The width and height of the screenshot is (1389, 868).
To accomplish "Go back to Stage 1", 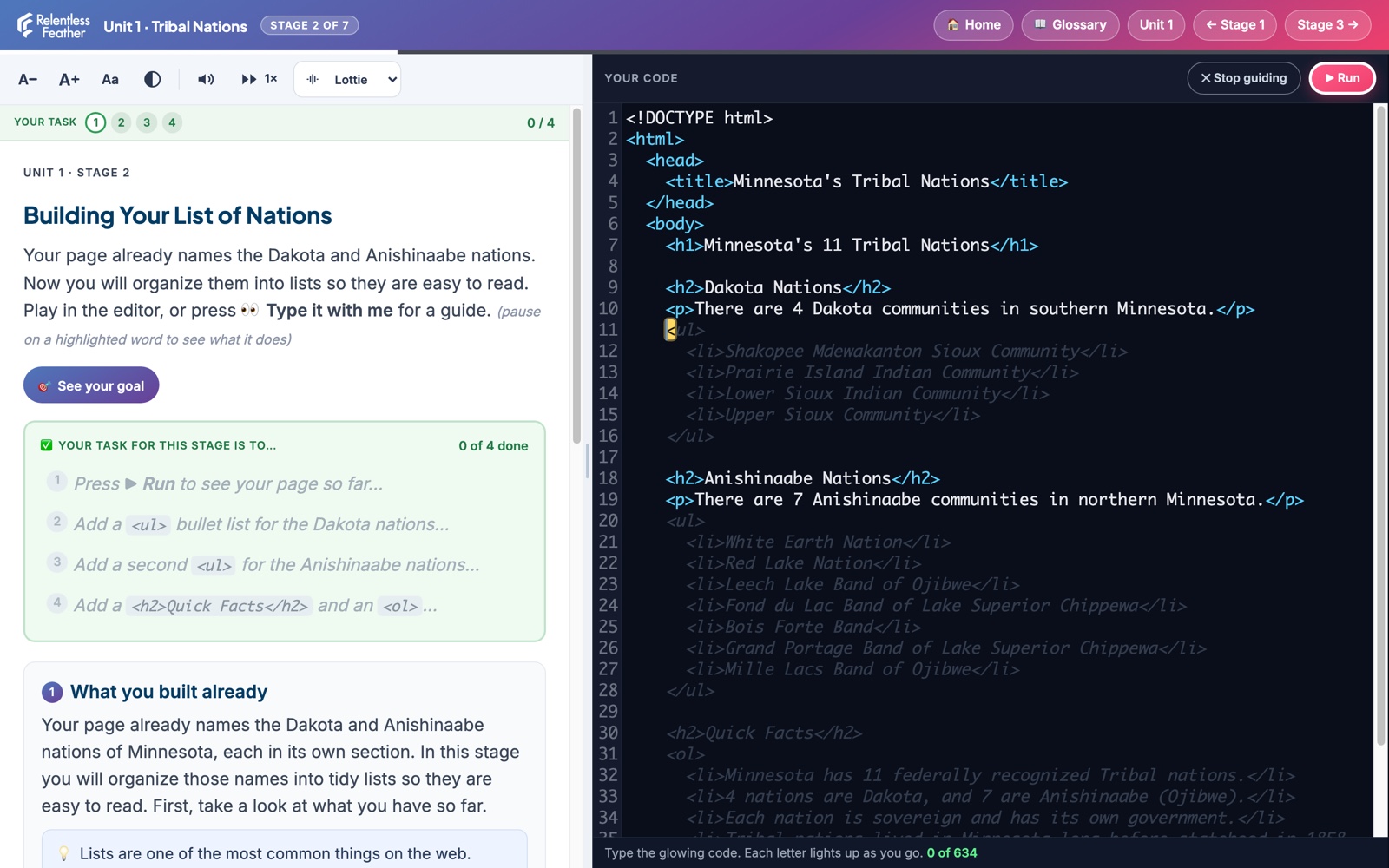I will tap(1234, 25).
